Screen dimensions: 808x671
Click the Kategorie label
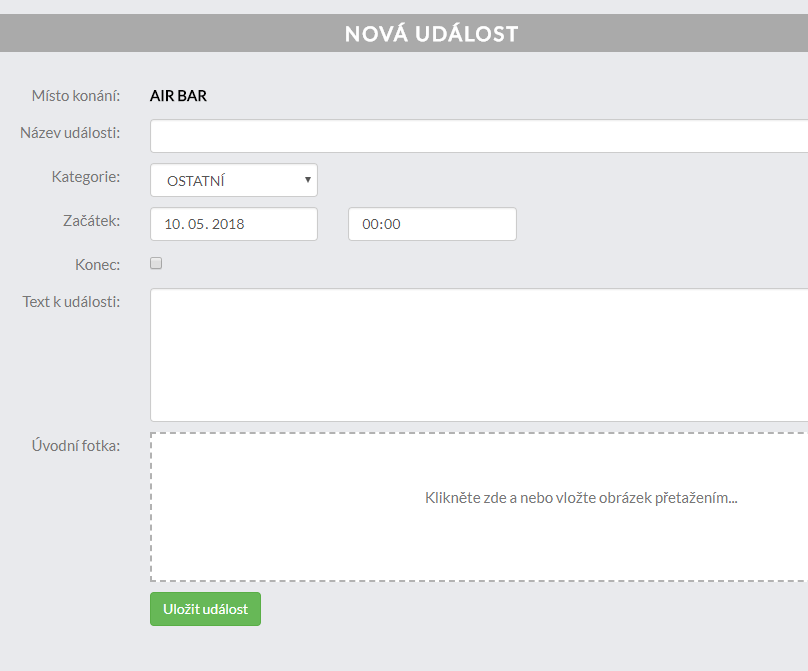point(86,177)
